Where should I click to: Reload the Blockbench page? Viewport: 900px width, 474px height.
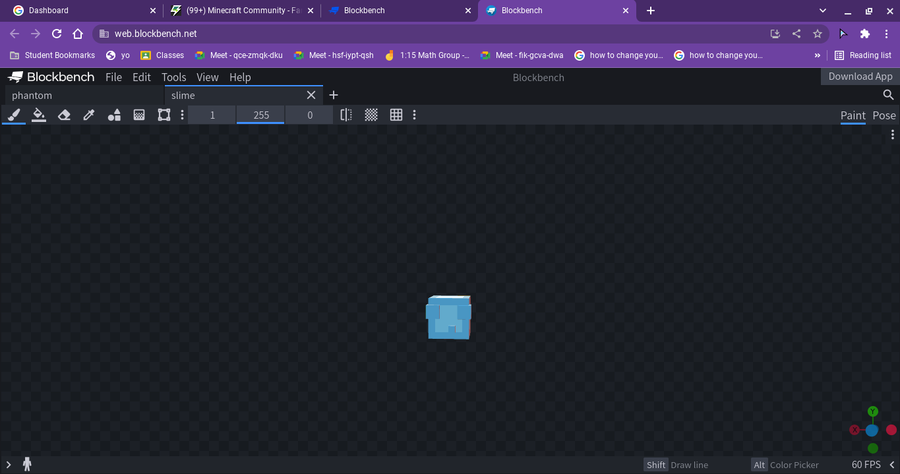pyautogui.click(x=56, y=34)
